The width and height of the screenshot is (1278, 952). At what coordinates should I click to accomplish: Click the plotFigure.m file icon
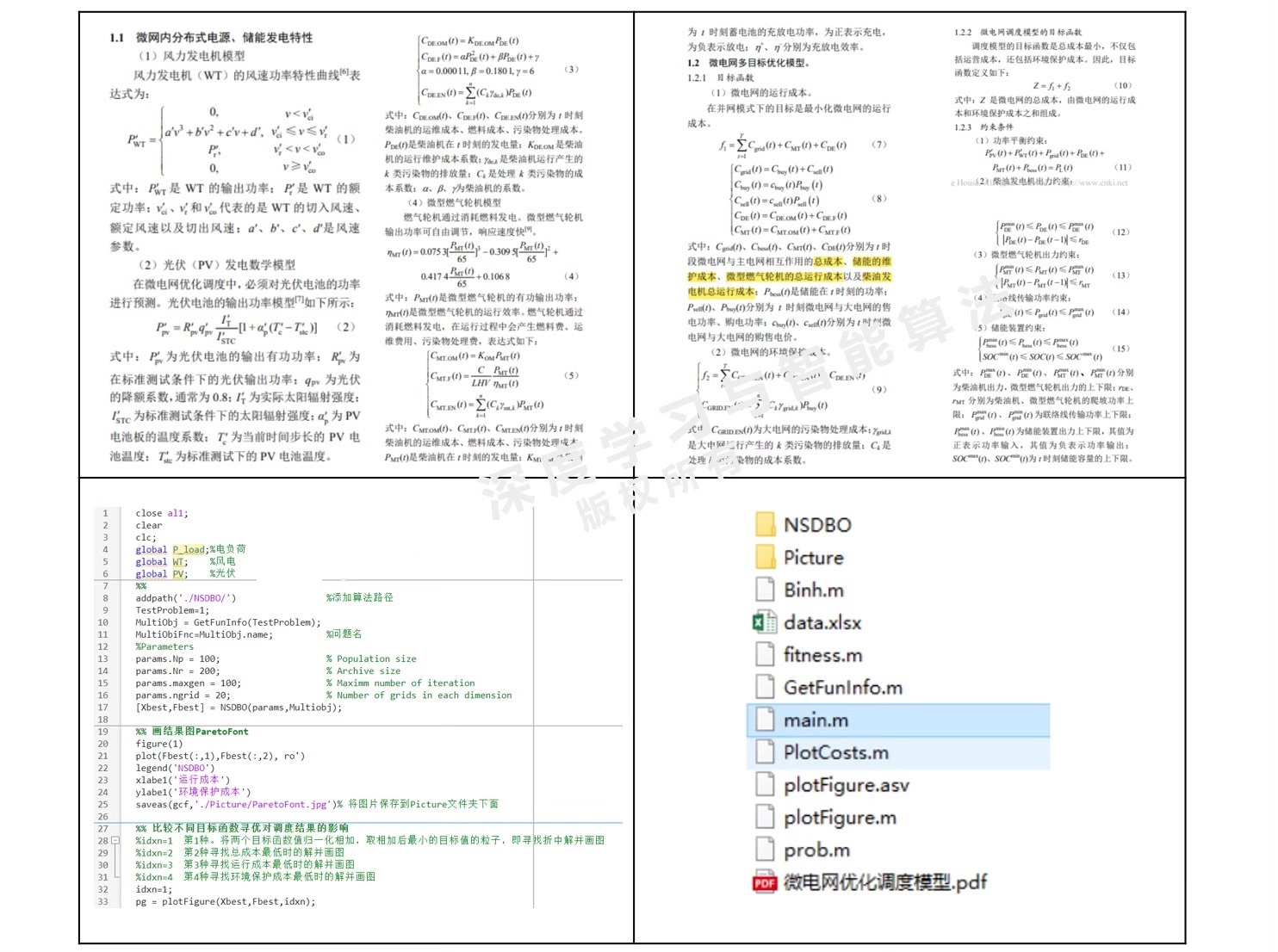coord(765,817)
